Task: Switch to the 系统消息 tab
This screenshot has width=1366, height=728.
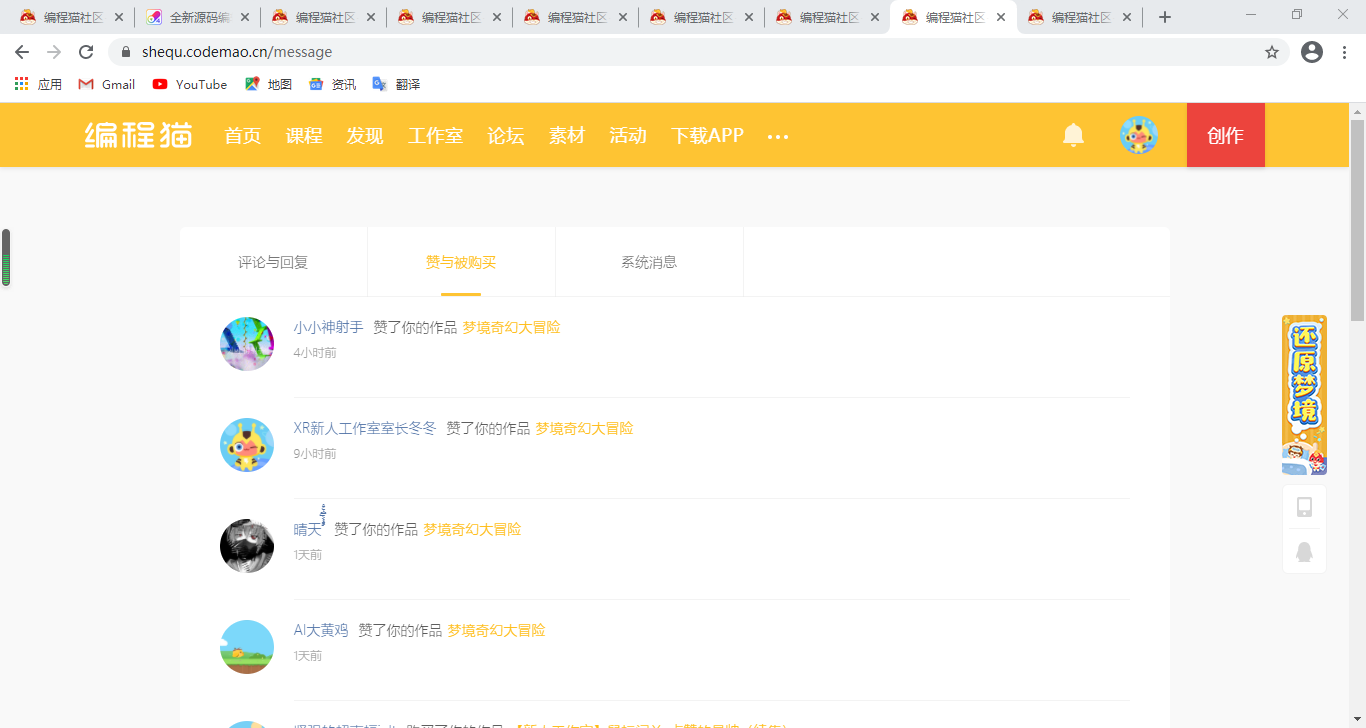Action: tap(649, 262)
